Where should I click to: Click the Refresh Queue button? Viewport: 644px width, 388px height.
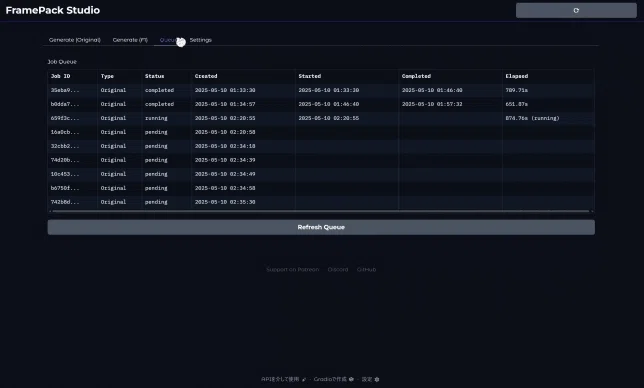321,227
